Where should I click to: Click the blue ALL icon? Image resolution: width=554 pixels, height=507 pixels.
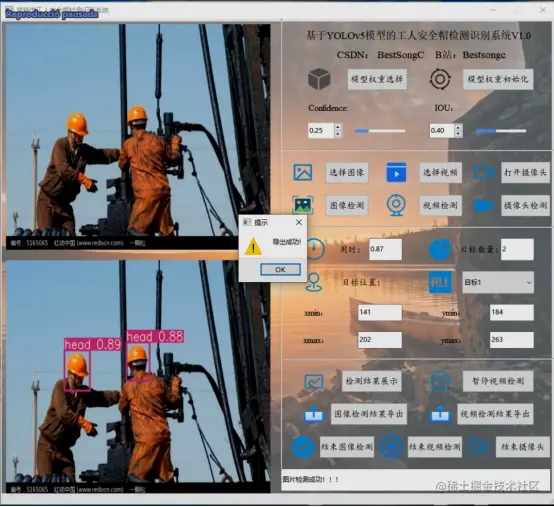point(440,282)
